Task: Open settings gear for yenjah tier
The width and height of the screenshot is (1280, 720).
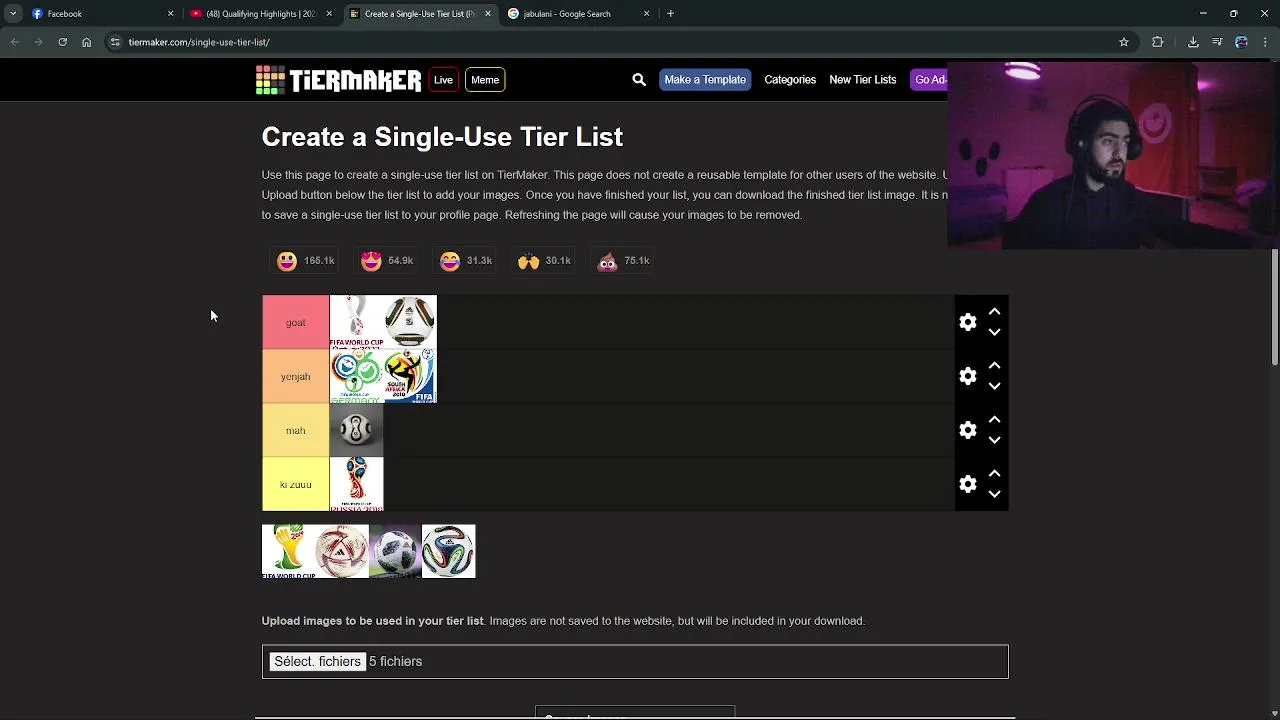Action: (967, 376)
